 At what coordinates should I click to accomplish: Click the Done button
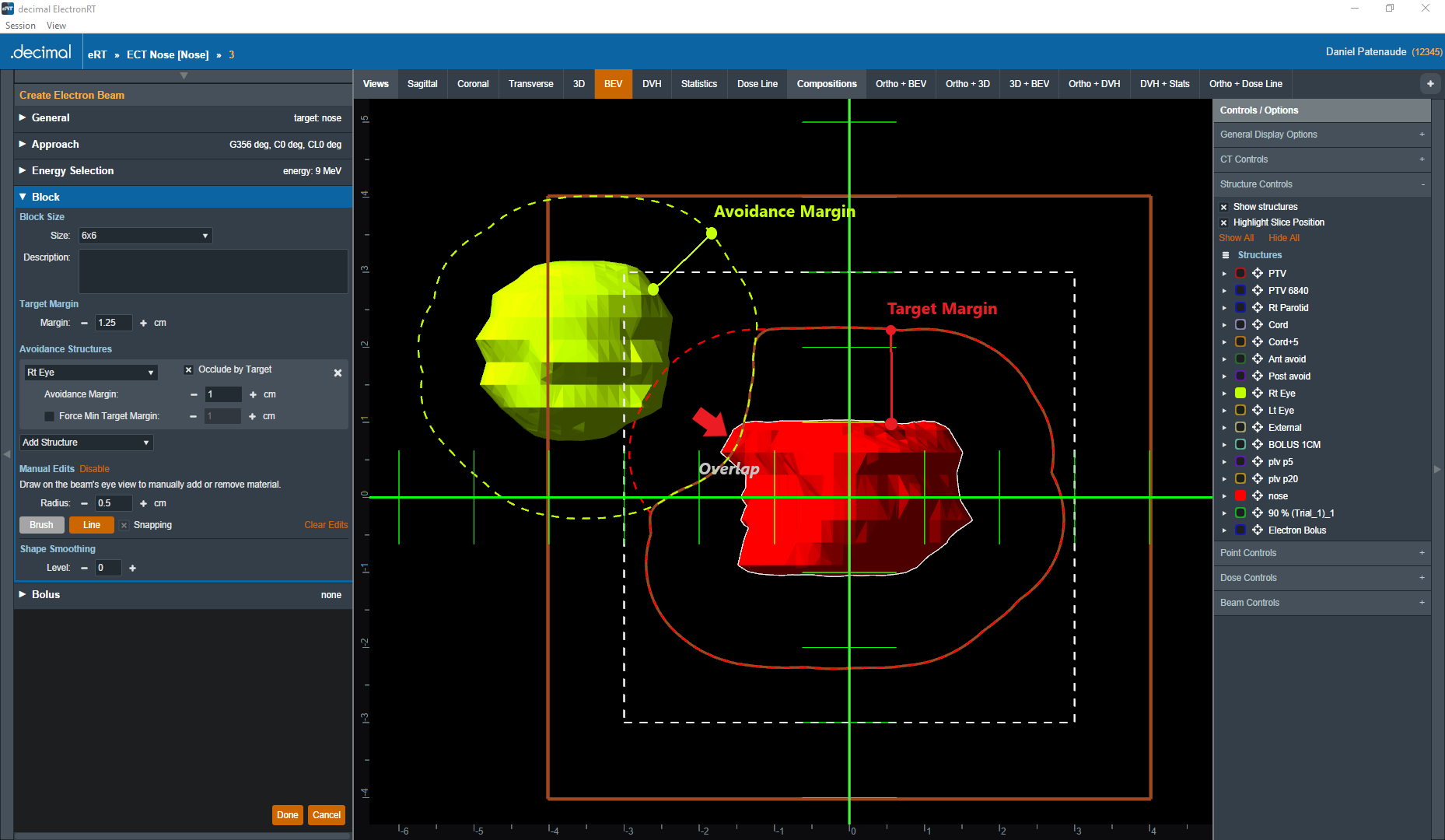(x=287, y=815)
